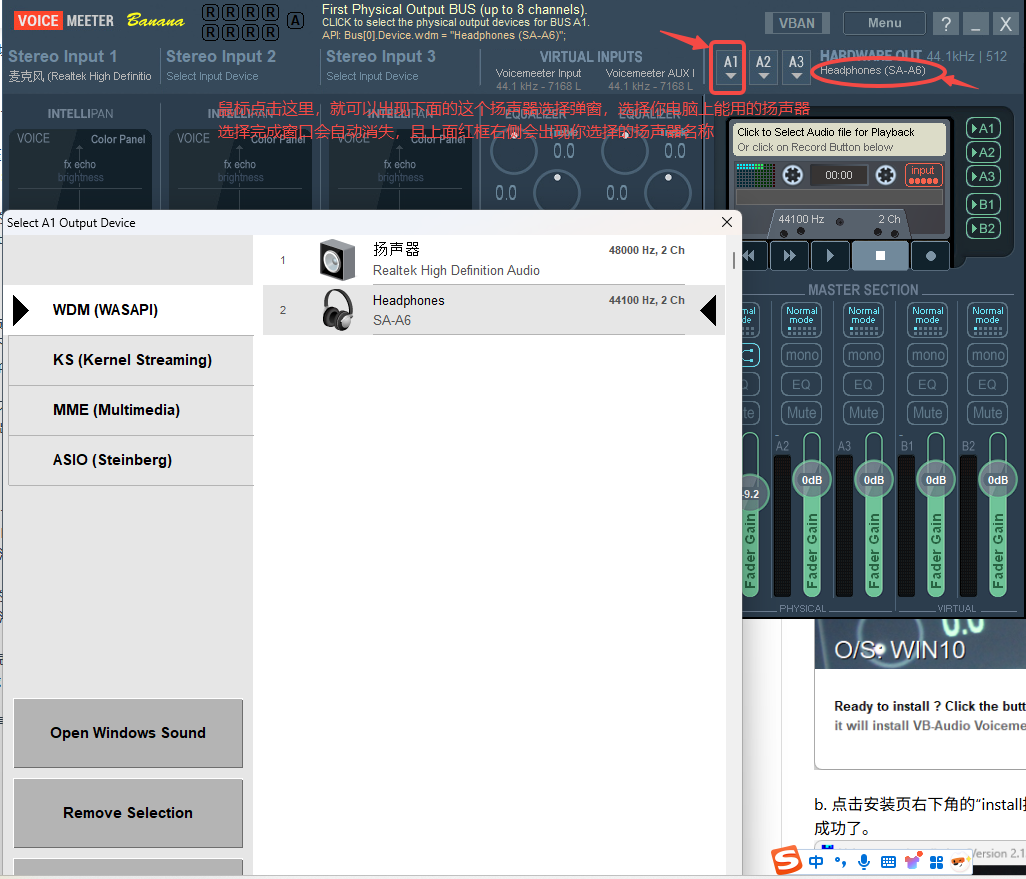Switch Sogou Chinese/English input mode
The height and width of the screenshot is (879, 1026).
(816, 861)
